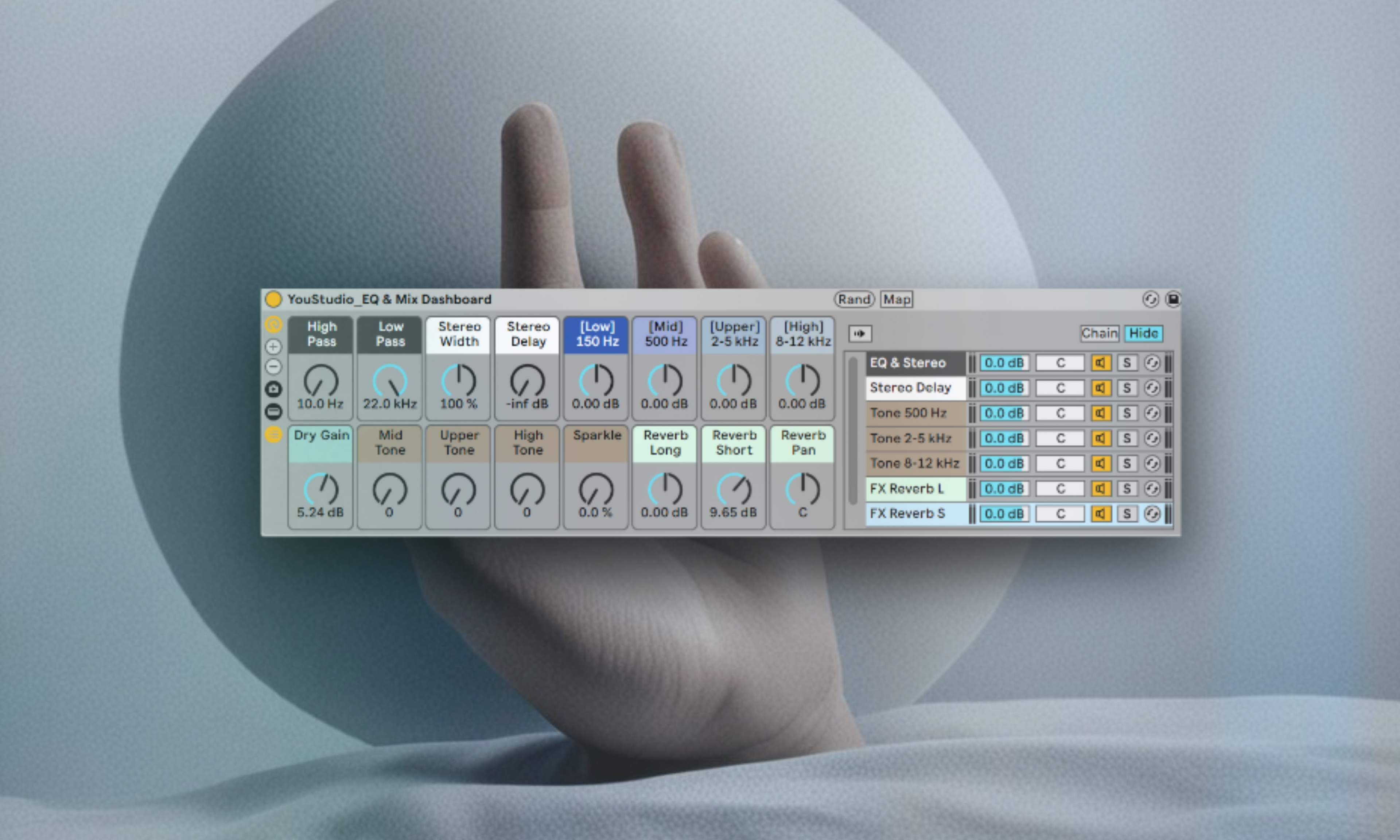The image size is (1400, 840).
Task: Click the Auto Select chain button
Action: click(x=860, y=333)
